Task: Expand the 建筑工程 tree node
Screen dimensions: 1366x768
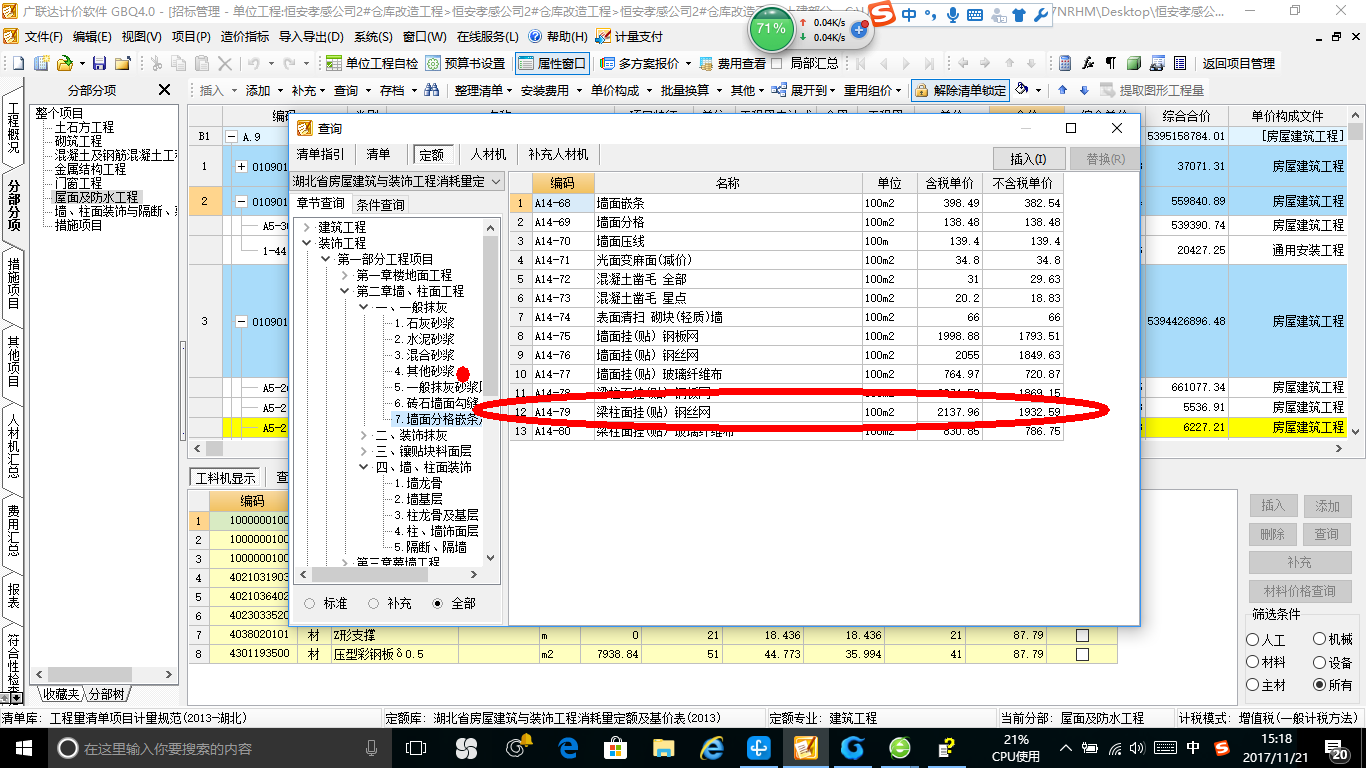Action: pyautogui.click(x=305, y=227)
